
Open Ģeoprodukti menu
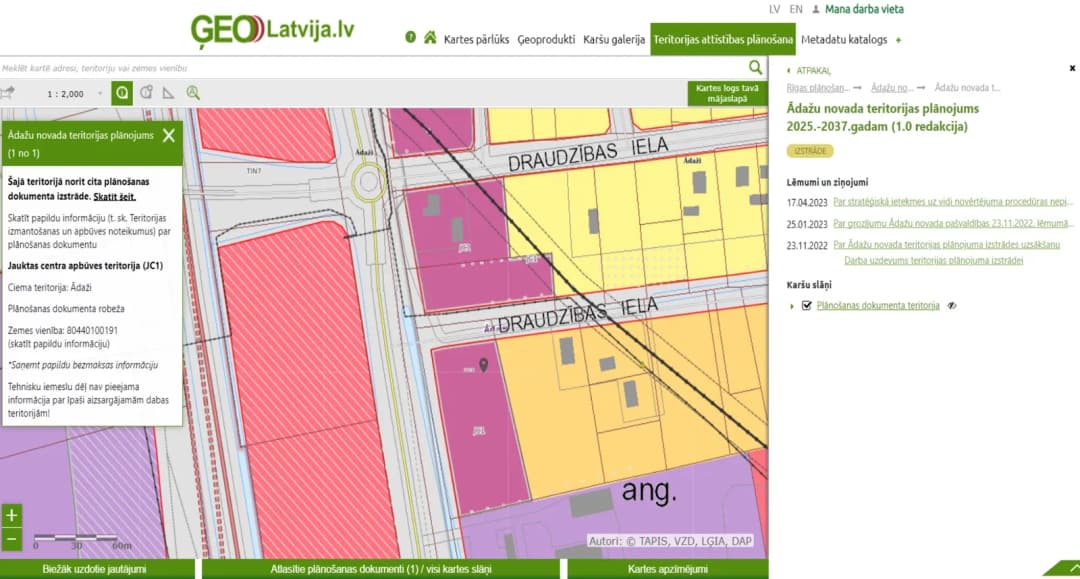[546, 39]
